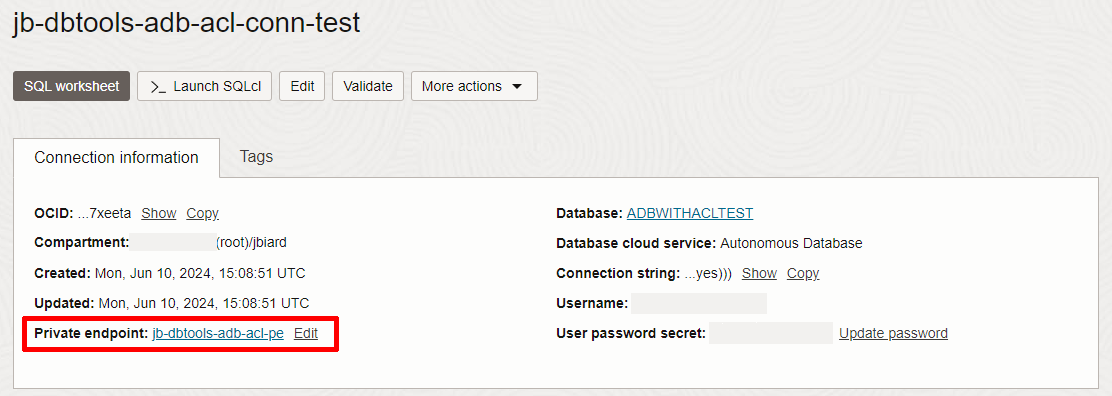
Task: Copy the connection string
Action: coord(803,273)
